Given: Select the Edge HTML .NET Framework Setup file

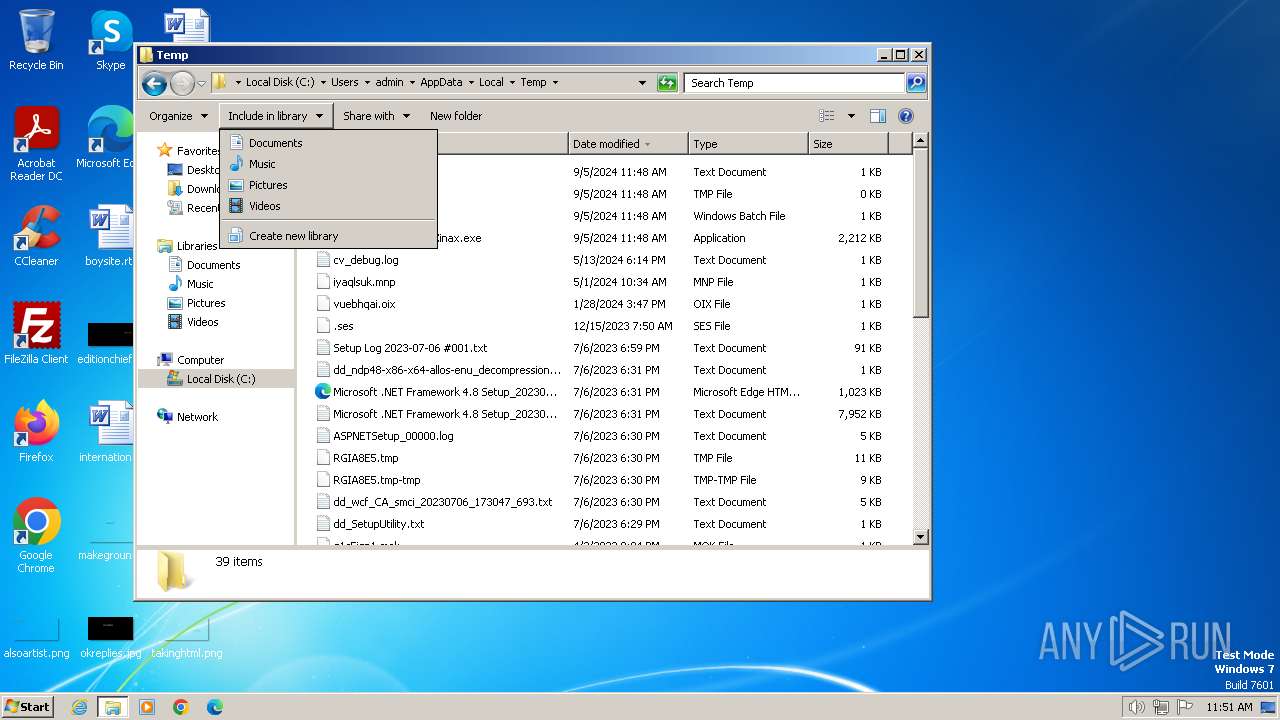Looking at the screenshot, I should click(445, 392).
